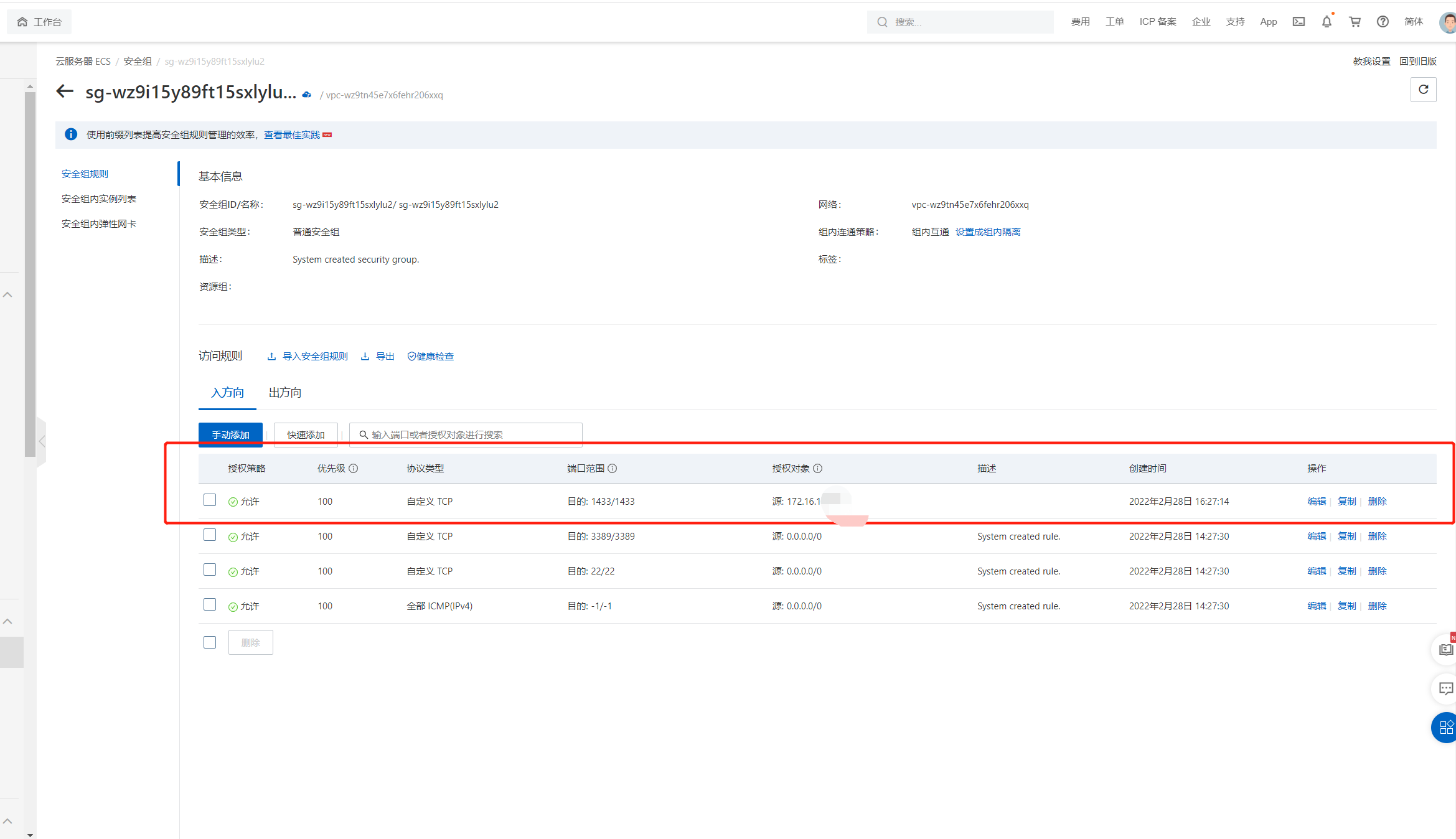The image size is (1456, 839).
Task: Select 安全组内实例列表 in the side menu
Action: click(x=98, y=199)
